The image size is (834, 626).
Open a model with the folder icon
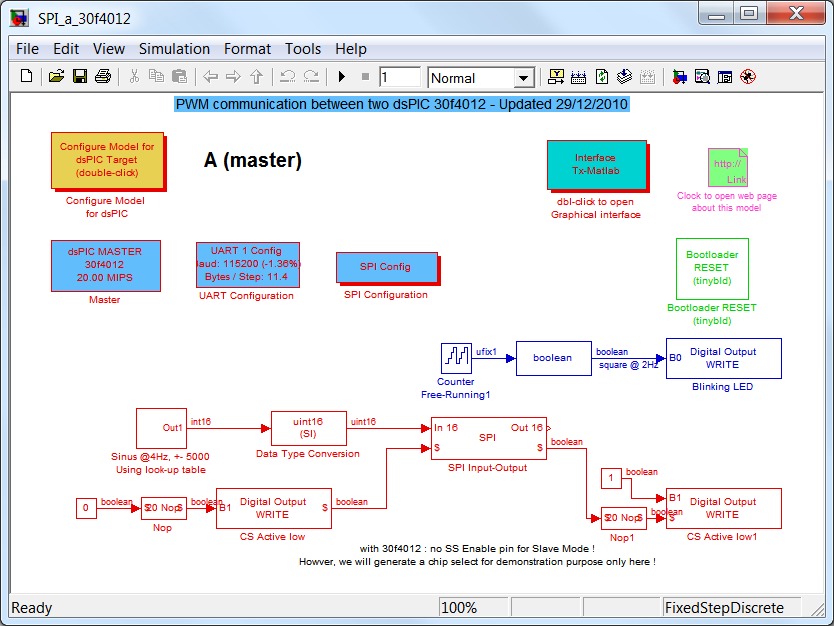tap(56, 77)
